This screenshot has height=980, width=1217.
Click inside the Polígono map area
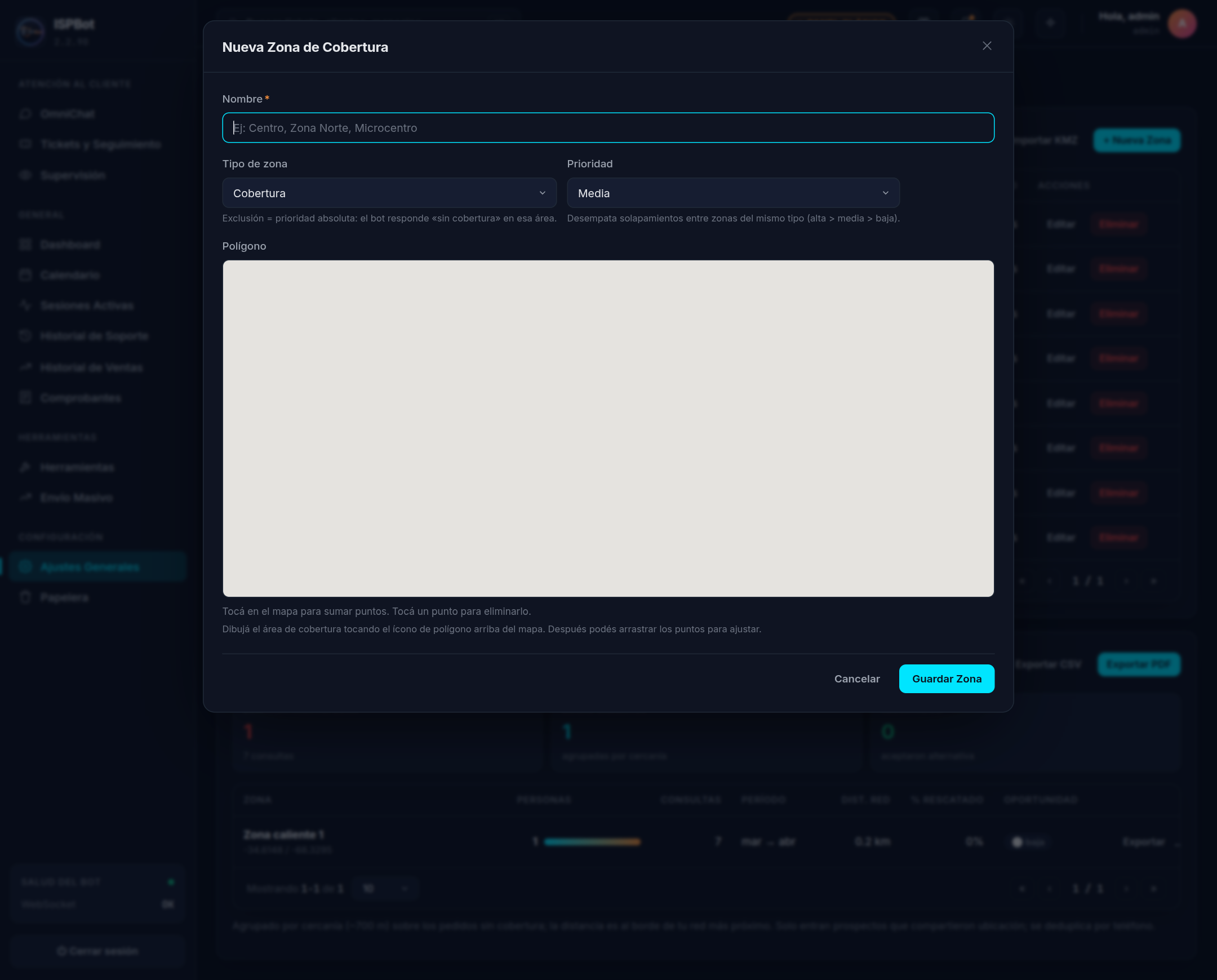[608, 428]
